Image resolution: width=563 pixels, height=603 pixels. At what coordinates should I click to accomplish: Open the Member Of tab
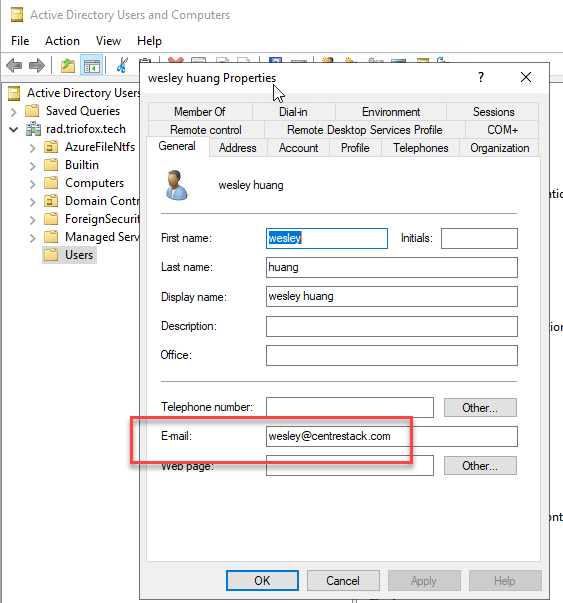tap(200, 112)
